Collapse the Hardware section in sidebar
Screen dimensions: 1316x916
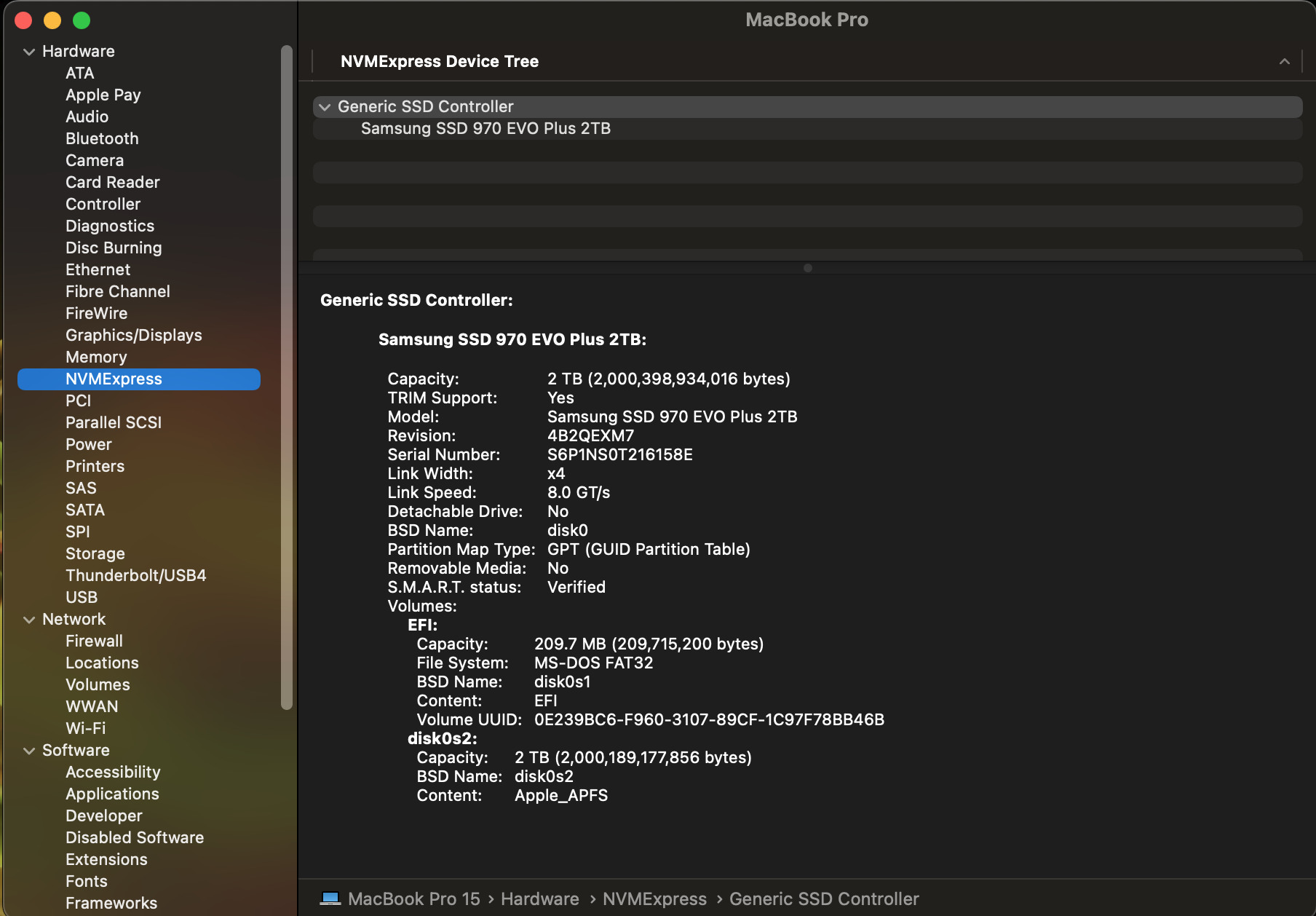tap(29, 52)
